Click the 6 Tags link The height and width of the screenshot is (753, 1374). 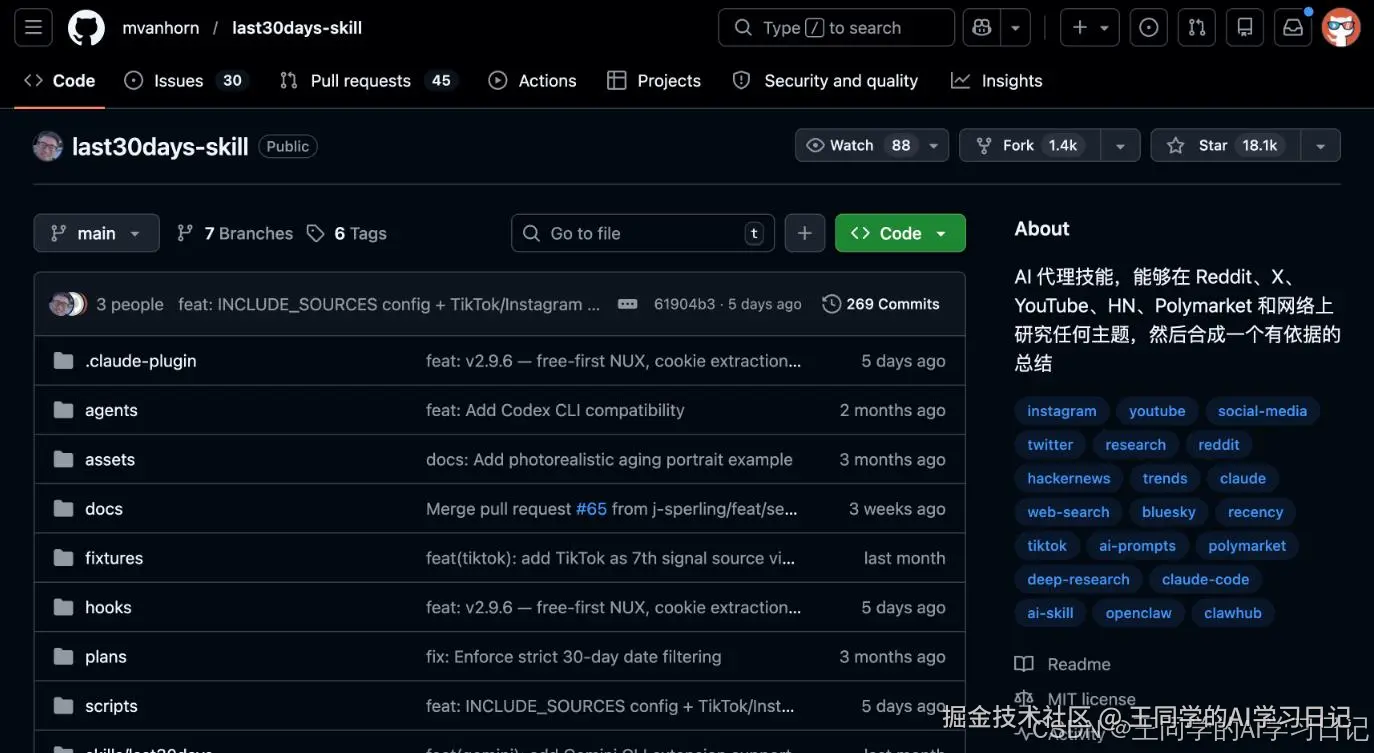tap(347, 233)
